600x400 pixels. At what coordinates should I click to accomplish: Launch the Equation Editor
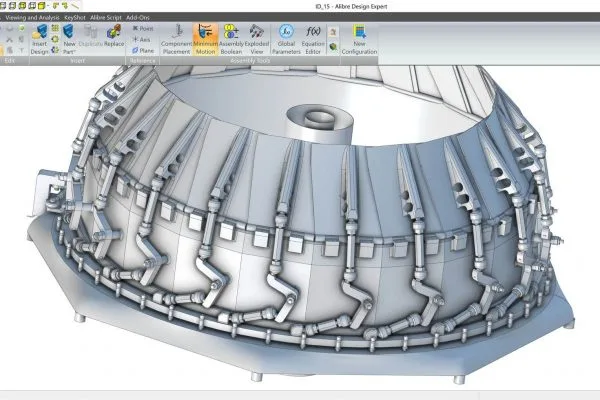(x=313, y=40)
